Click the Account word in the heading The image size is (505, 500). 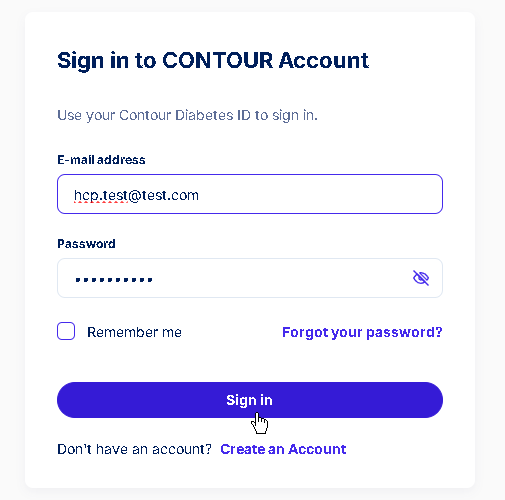[x=324, y=60]
